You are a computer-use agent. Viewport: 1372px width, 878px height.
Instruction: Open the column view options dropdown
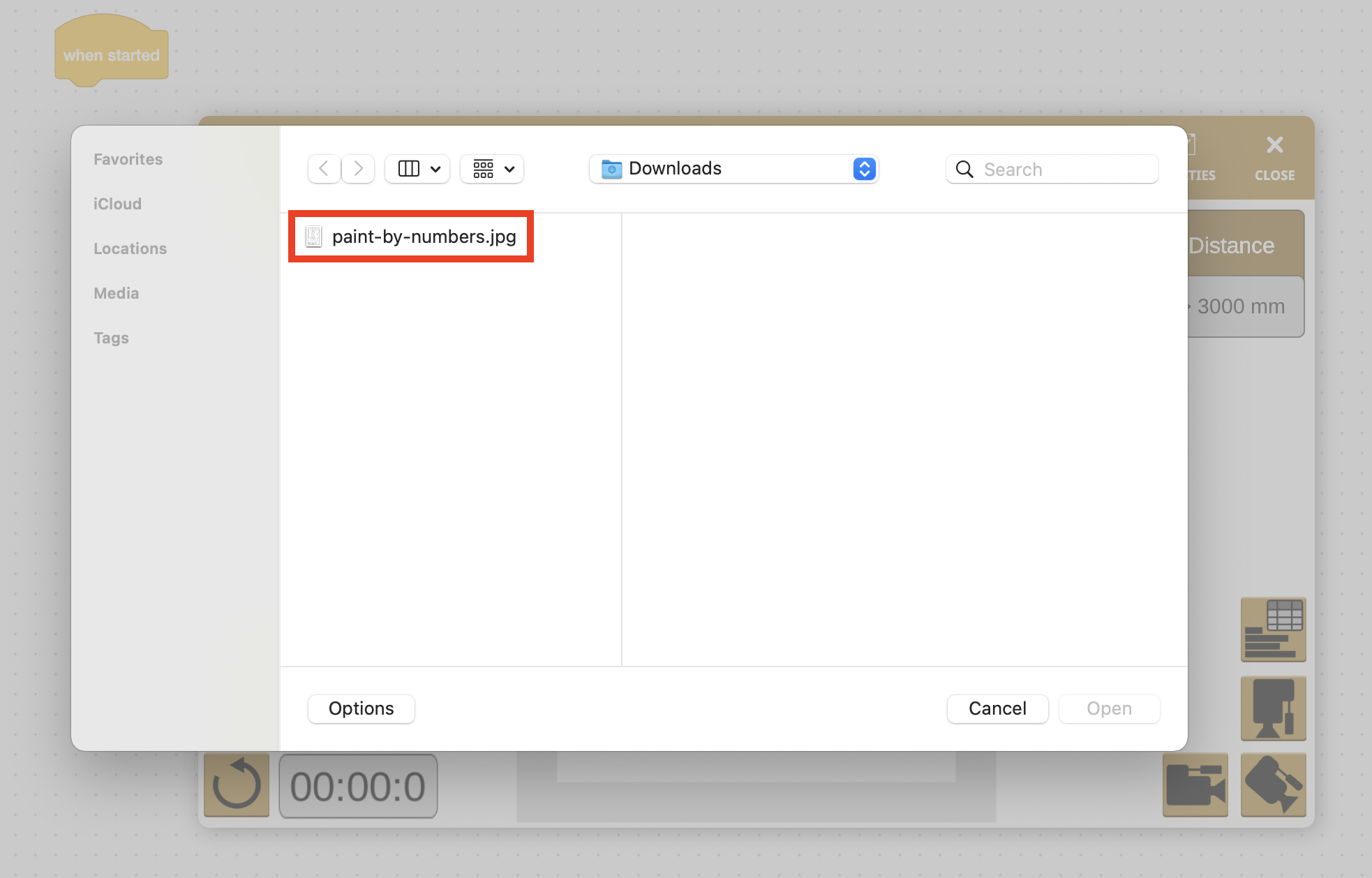(x=417, y=168)
